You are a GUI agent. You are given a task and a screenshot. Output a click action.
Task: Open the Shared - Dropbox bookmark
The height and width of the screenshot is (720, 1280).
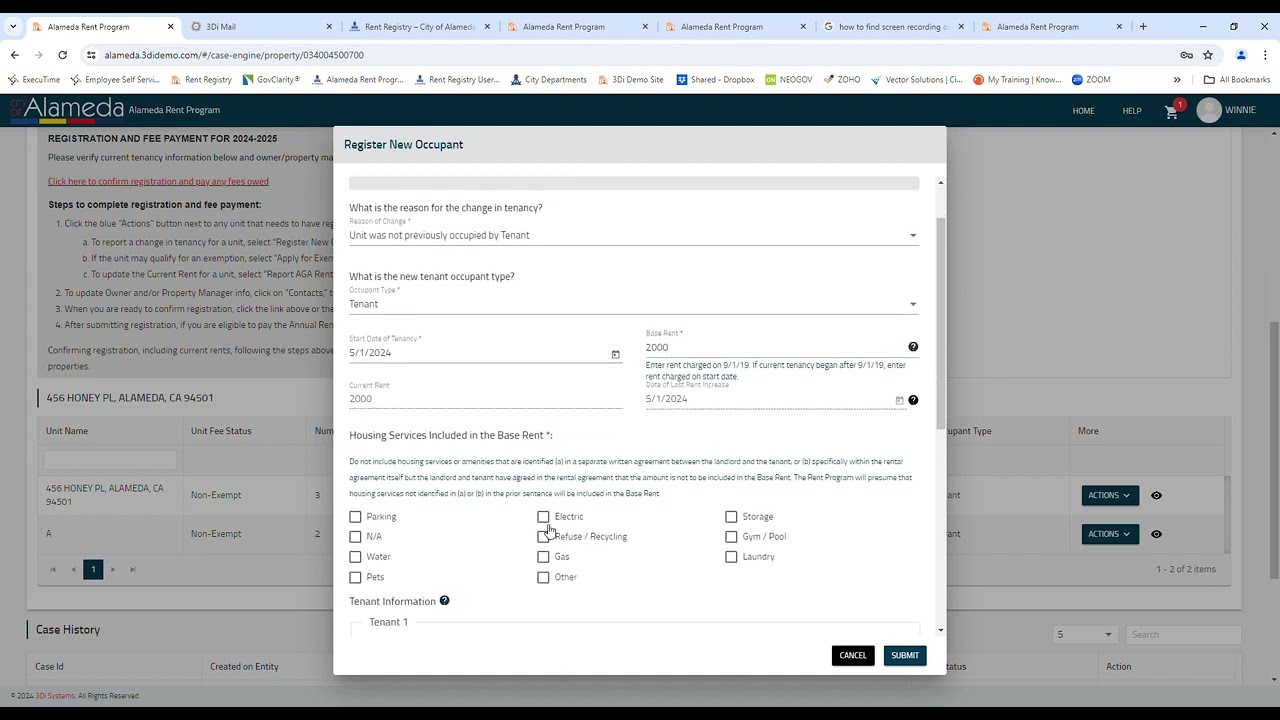(x=715, y=80)
